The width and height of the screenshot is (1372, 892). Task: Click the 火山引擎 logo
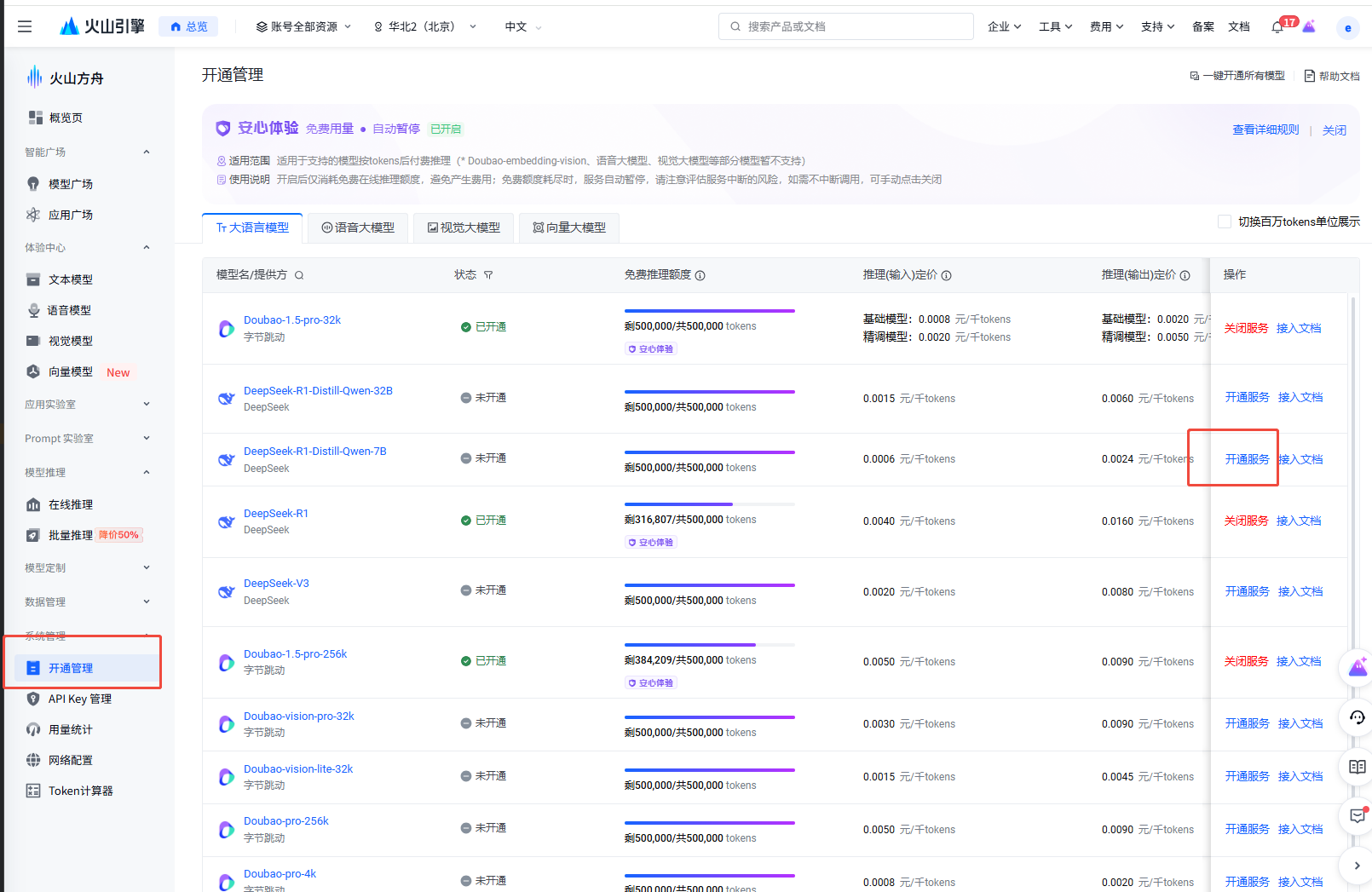(x=102, y=26)
